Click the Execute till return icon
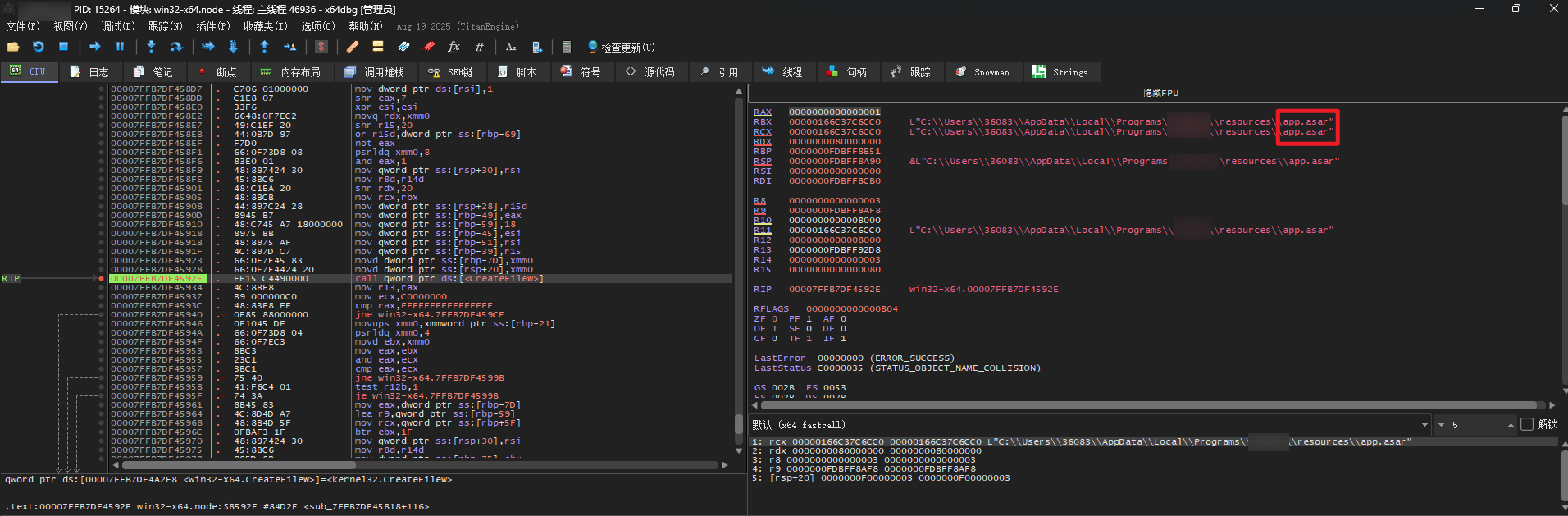The image size is (1568, 516). (264, 47)
